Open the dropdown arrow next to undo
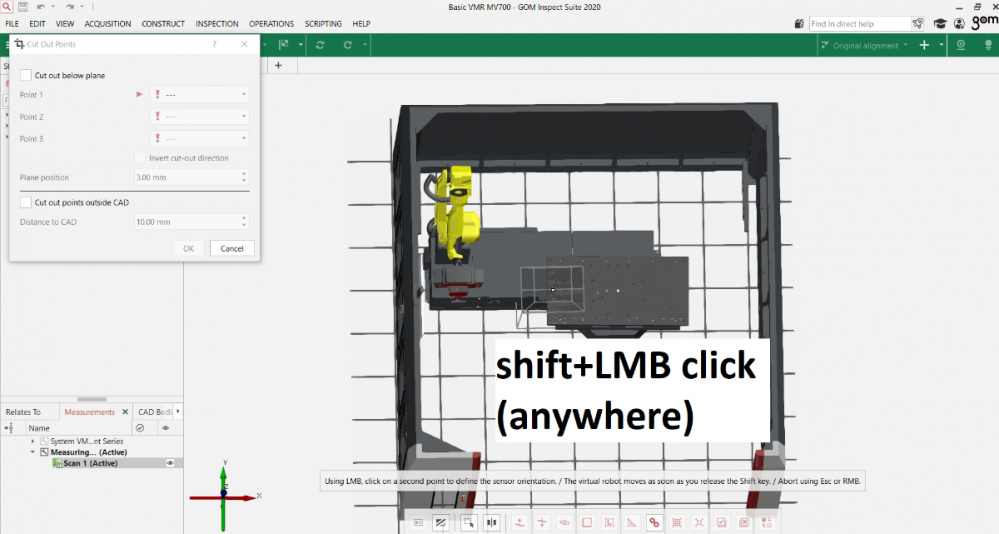The height and width of the screenshot is (534, 999). pos(54,7)
